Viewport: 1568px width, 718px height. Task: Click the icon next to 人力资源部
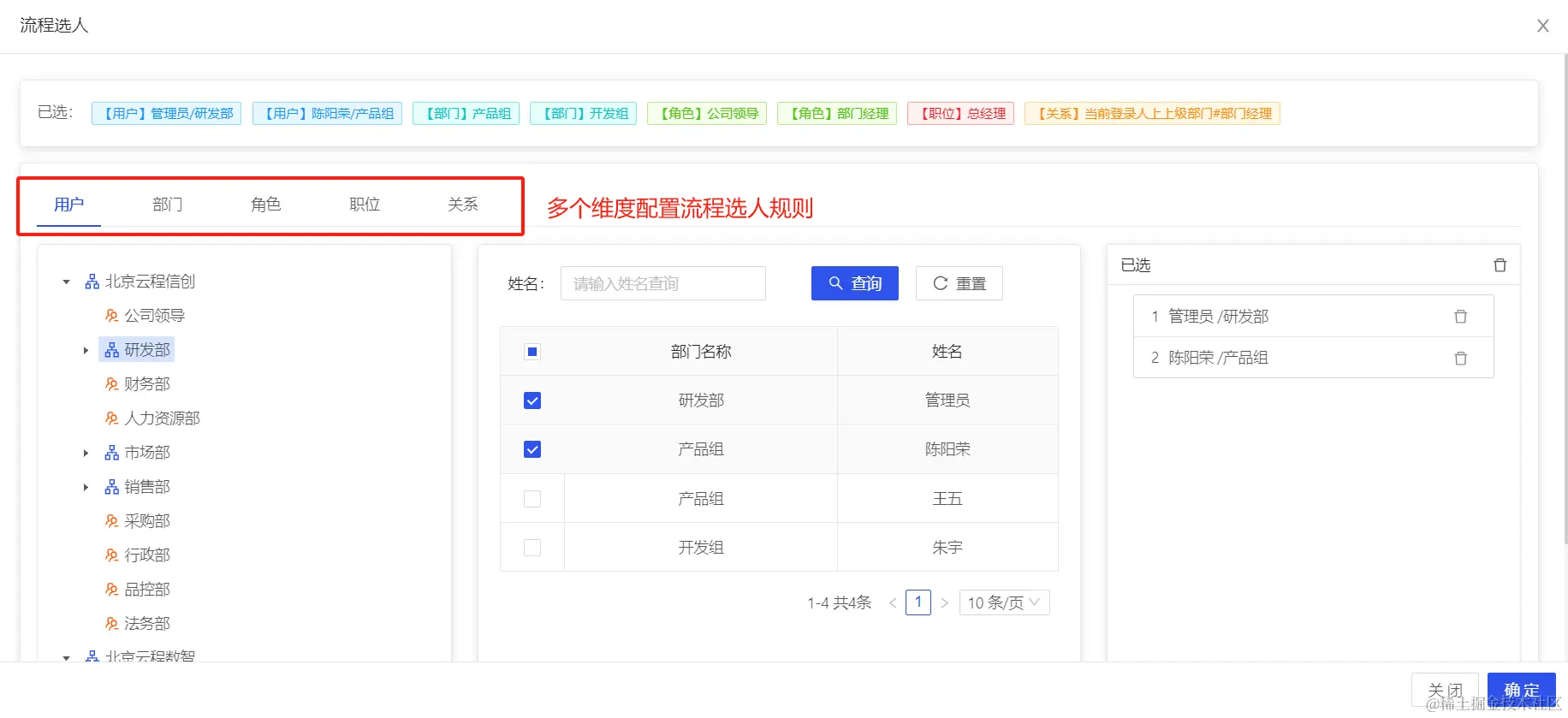click(111, 418)
